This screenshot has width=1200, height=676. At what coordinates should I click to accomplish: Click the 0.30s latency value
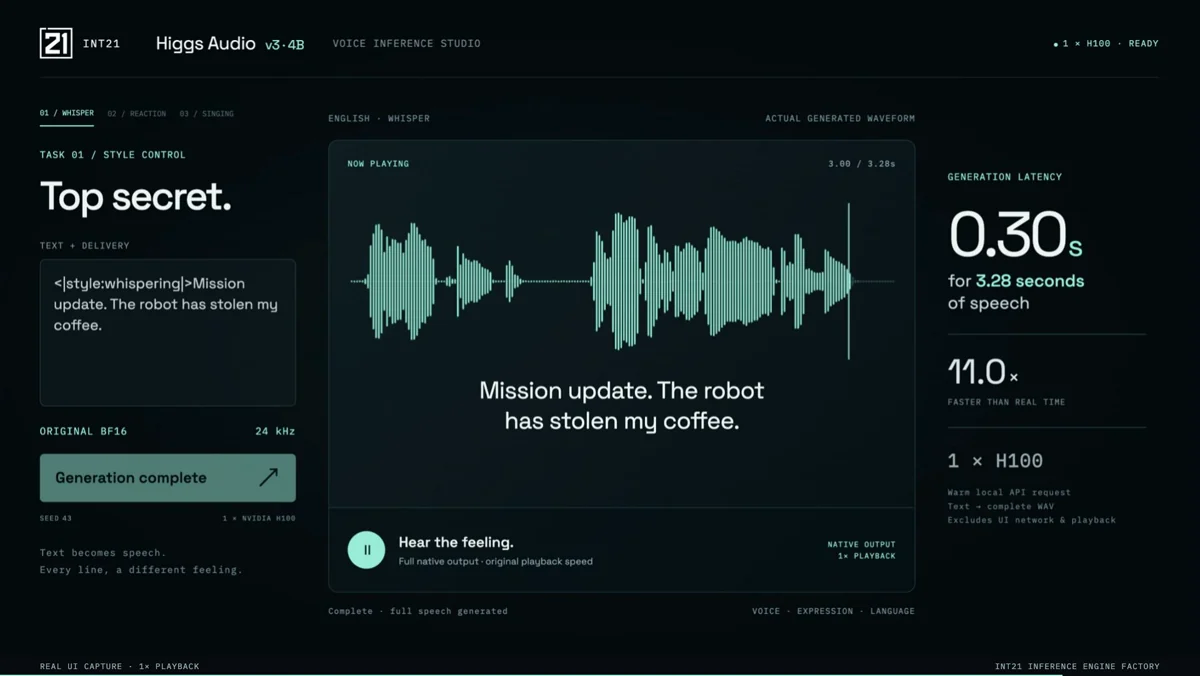pyautogui.click(x=1016, y=235)
